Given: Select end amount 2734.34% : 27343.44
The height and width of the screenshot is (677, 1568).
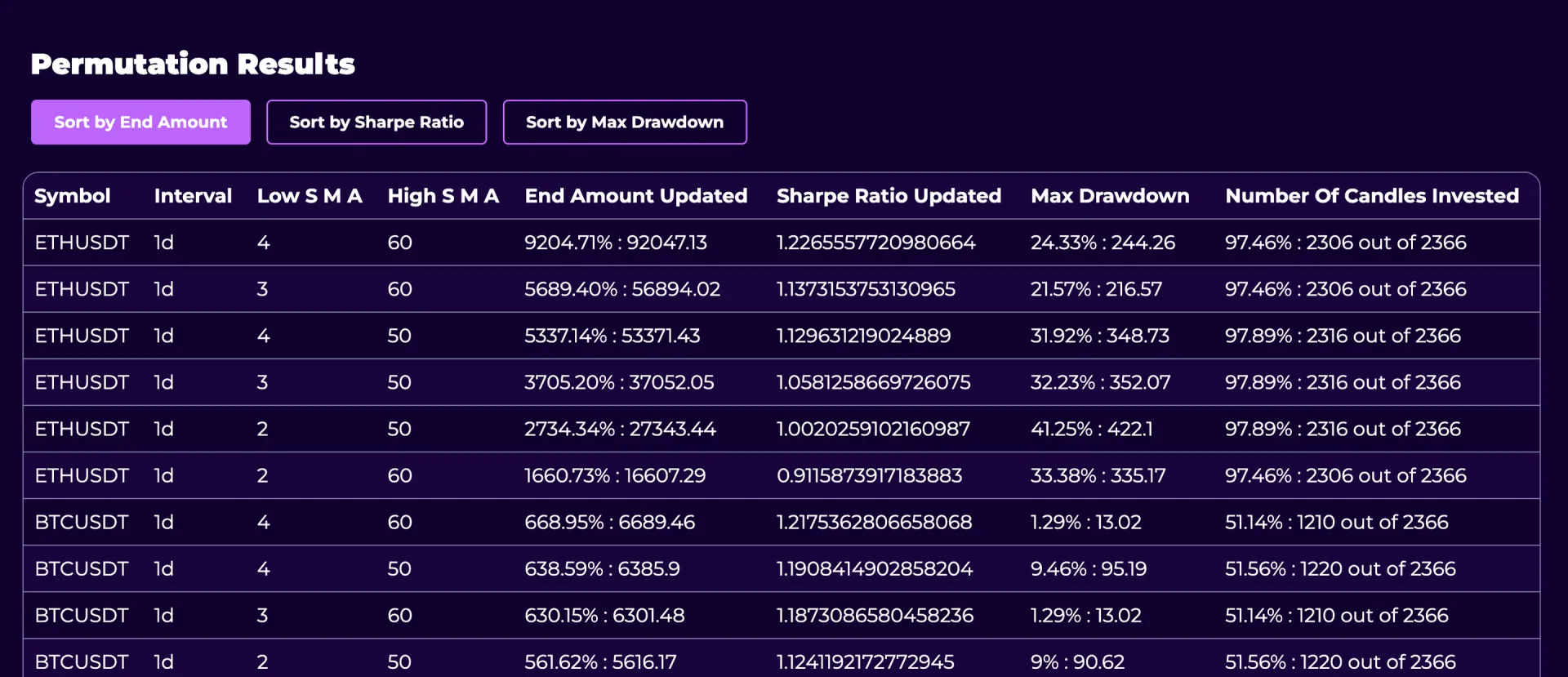Looking at the screenshot, I should coord(620,429).
